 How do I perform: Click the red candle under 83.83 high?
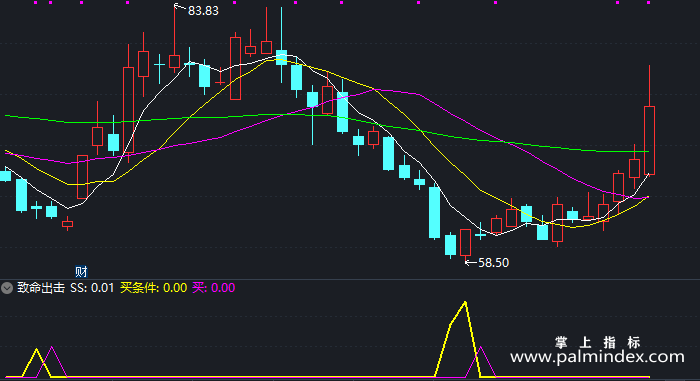pos(175,61)
